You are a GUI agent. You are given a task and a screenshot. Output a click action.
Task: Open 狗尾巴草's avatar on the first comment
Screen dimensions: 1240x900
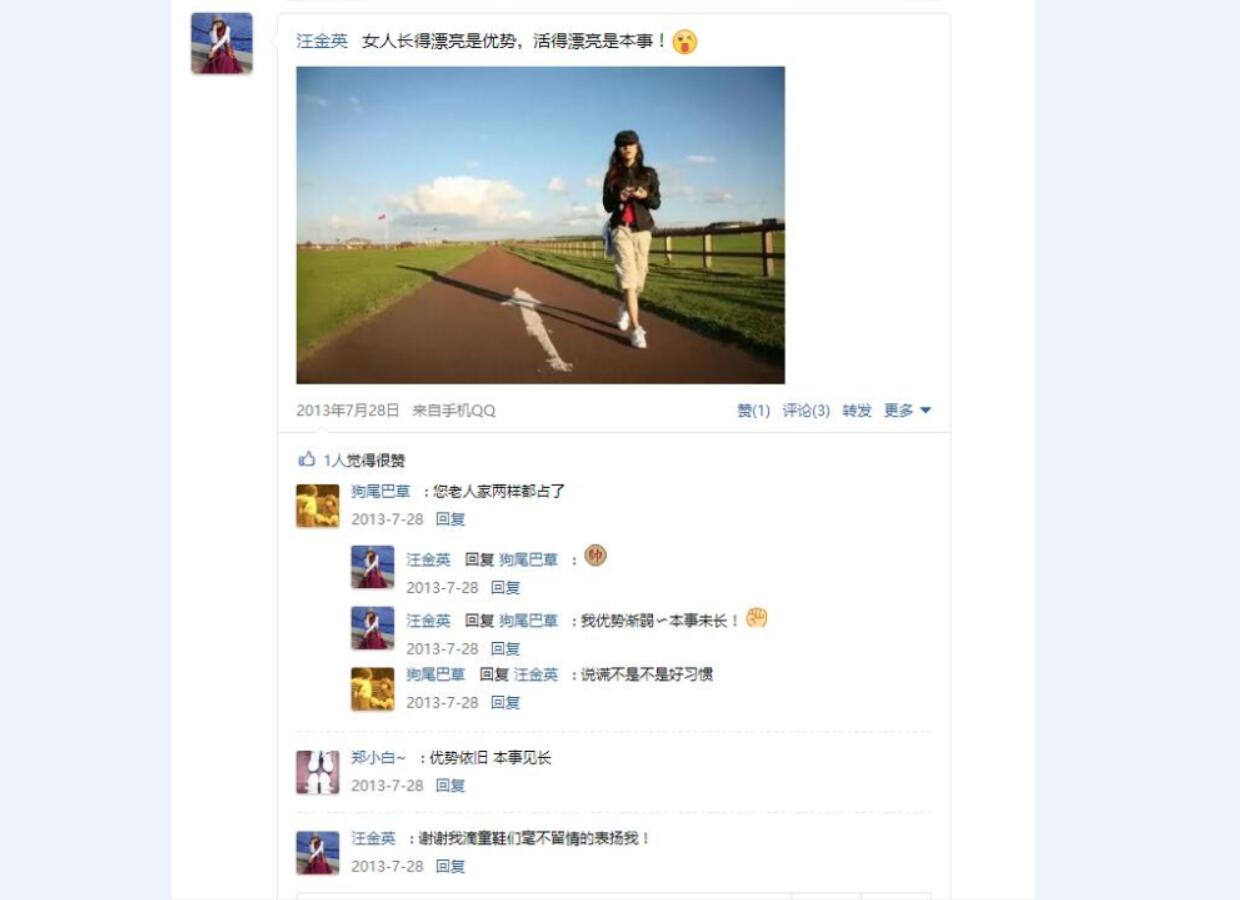pos(317,506)
